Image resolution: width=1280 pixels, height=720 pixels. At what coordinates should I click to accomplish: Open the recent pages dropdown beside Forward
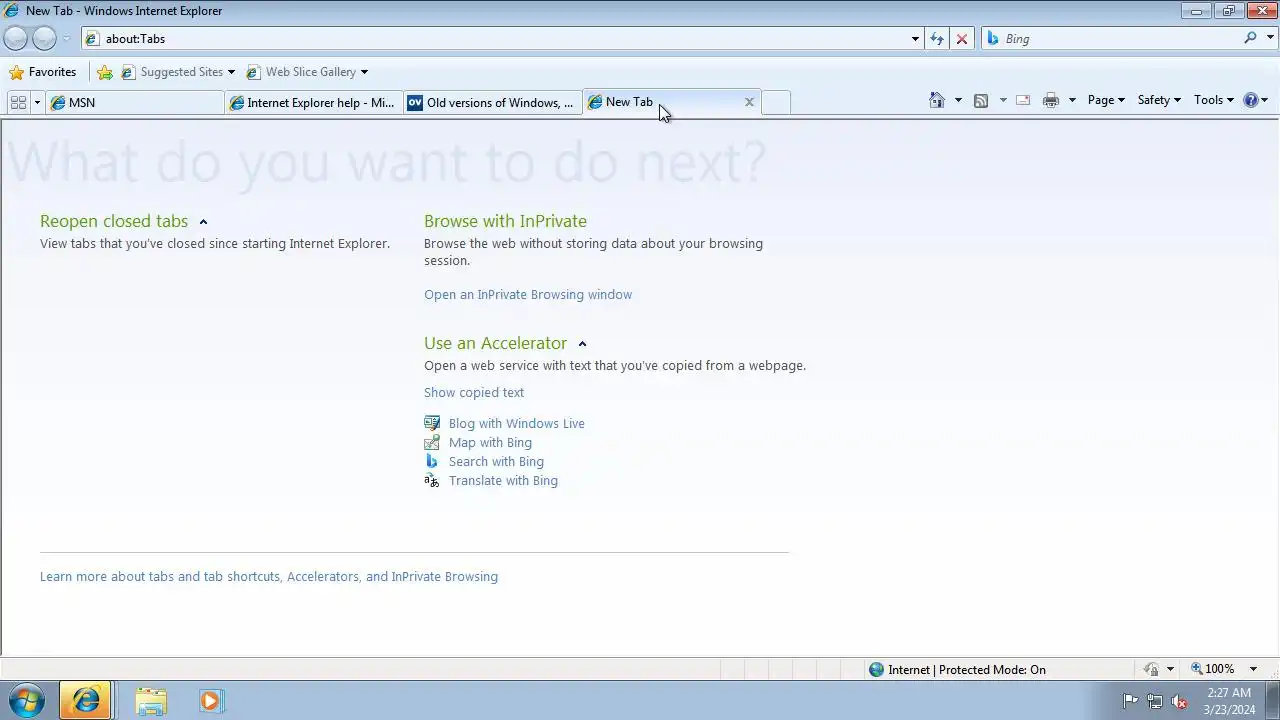pyautogui.click(x=66, y=39)
